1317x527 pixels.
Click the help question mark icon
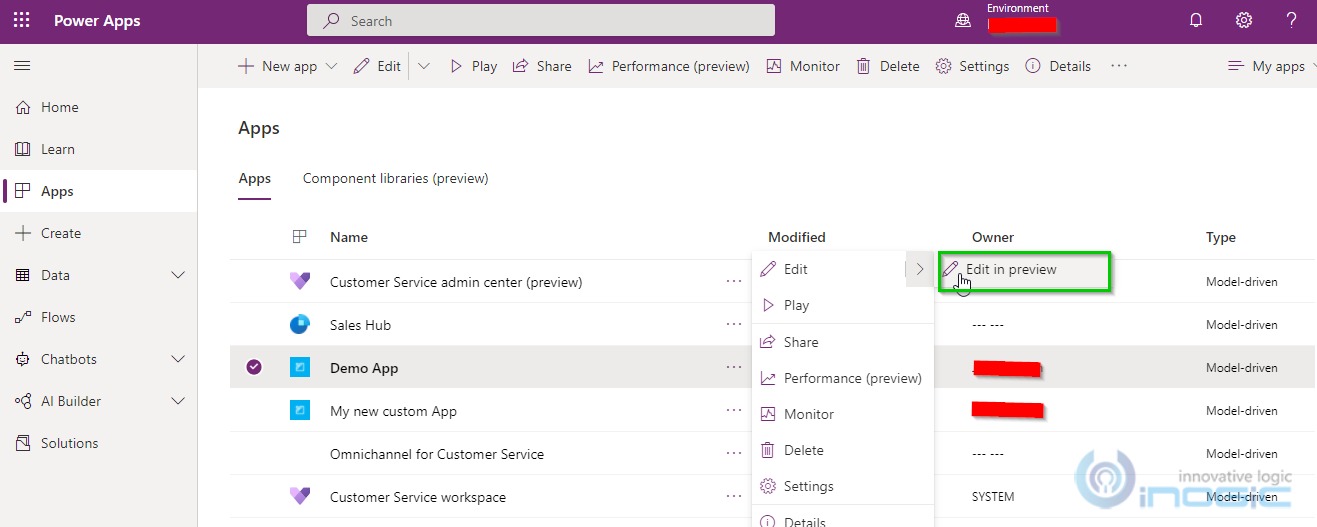(x=1291, y=21)
